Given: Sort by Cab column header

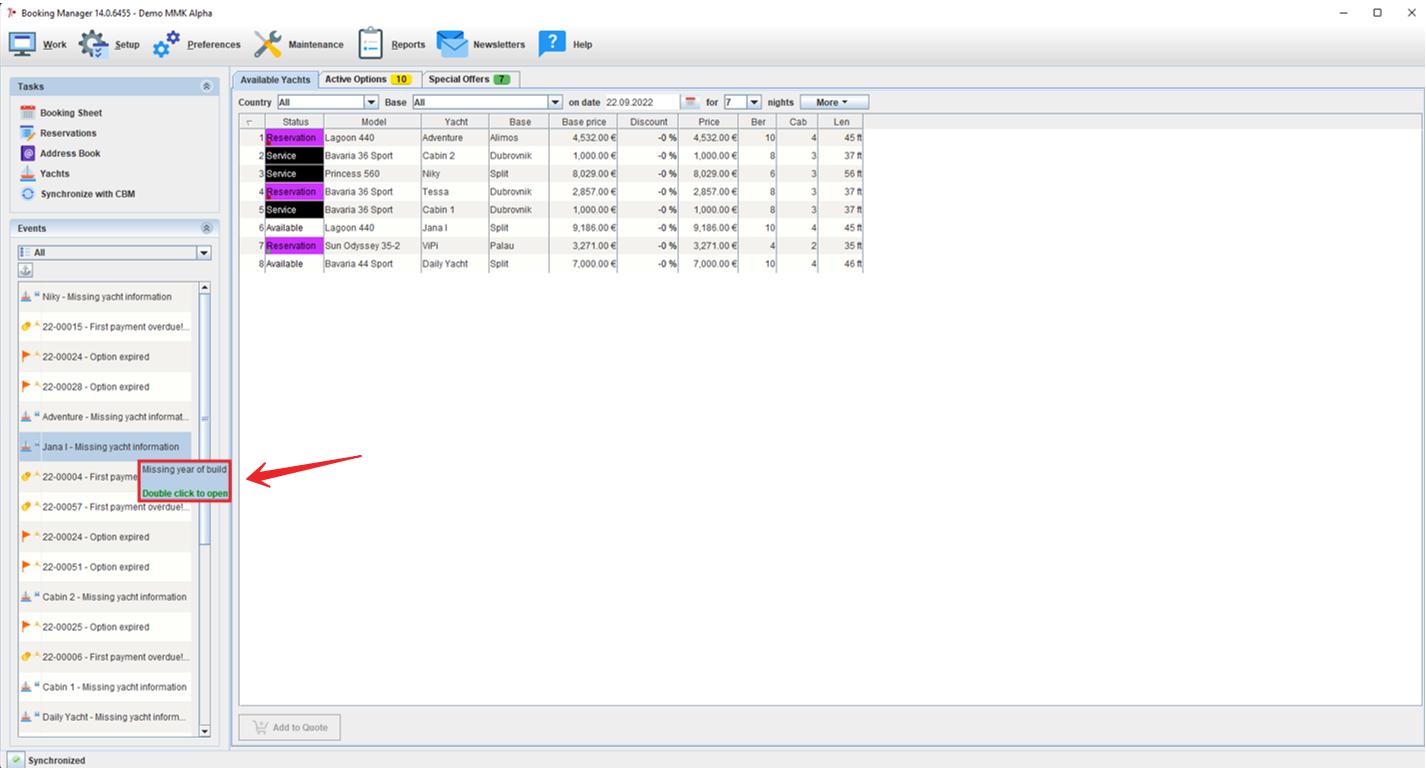Looking at the screenshot, I should pos(798,122).
